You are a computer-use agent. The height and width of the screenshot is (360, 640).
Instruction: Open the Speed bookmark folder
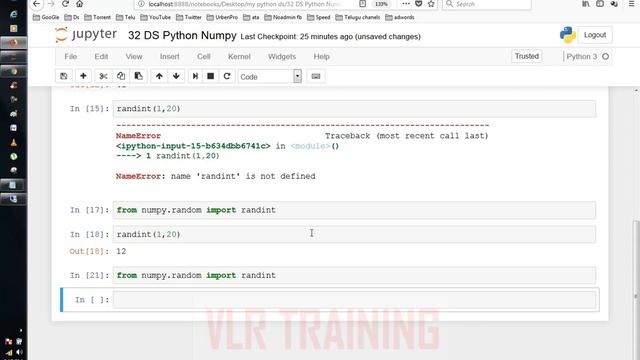(318, 17)
